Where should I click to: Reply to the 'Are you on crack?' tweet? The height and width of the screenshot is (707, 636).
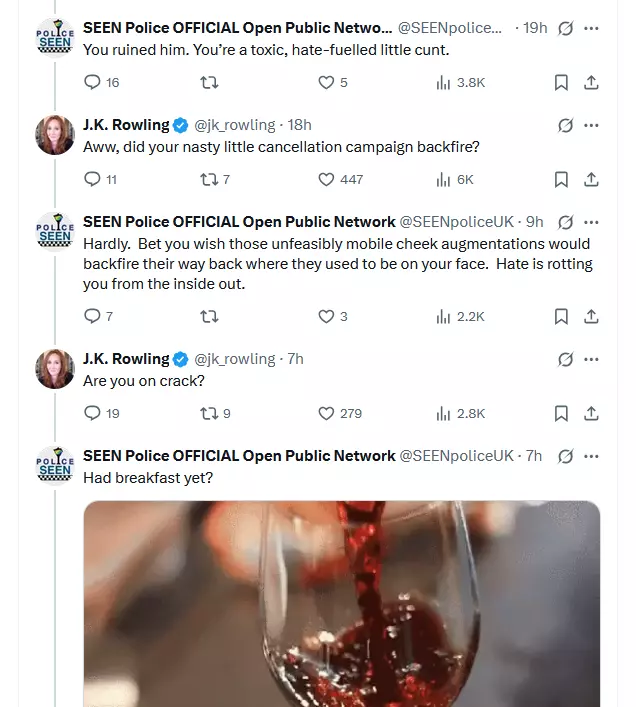pos(102,413)
